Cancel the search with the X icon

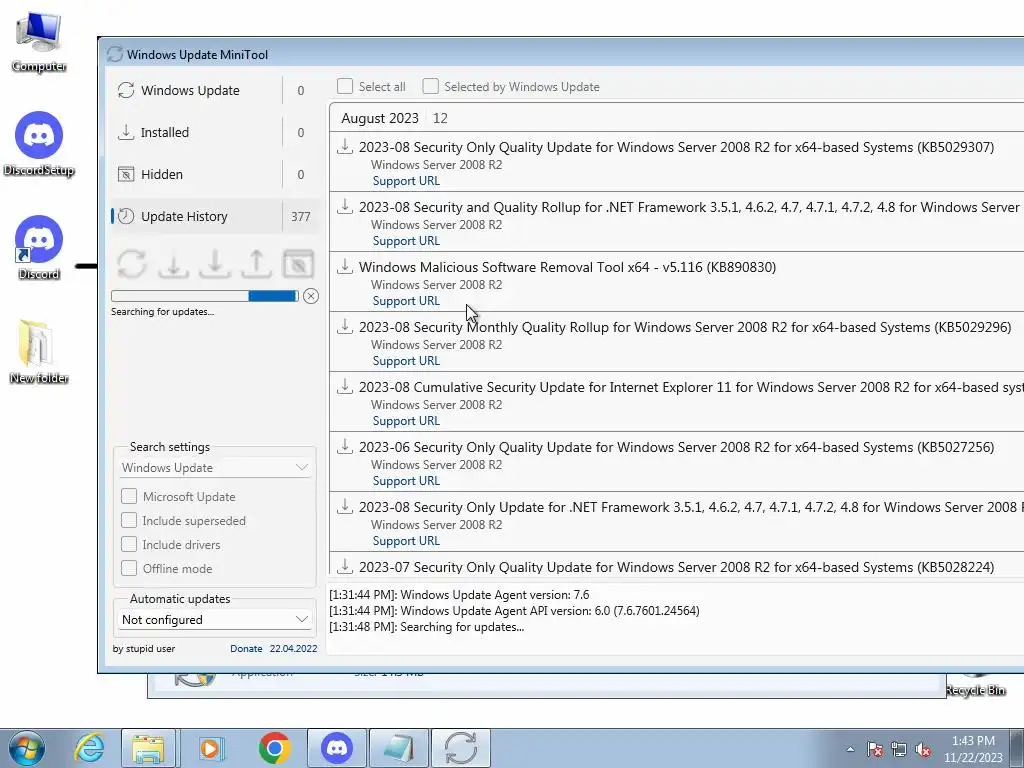[x=311, y=296]
